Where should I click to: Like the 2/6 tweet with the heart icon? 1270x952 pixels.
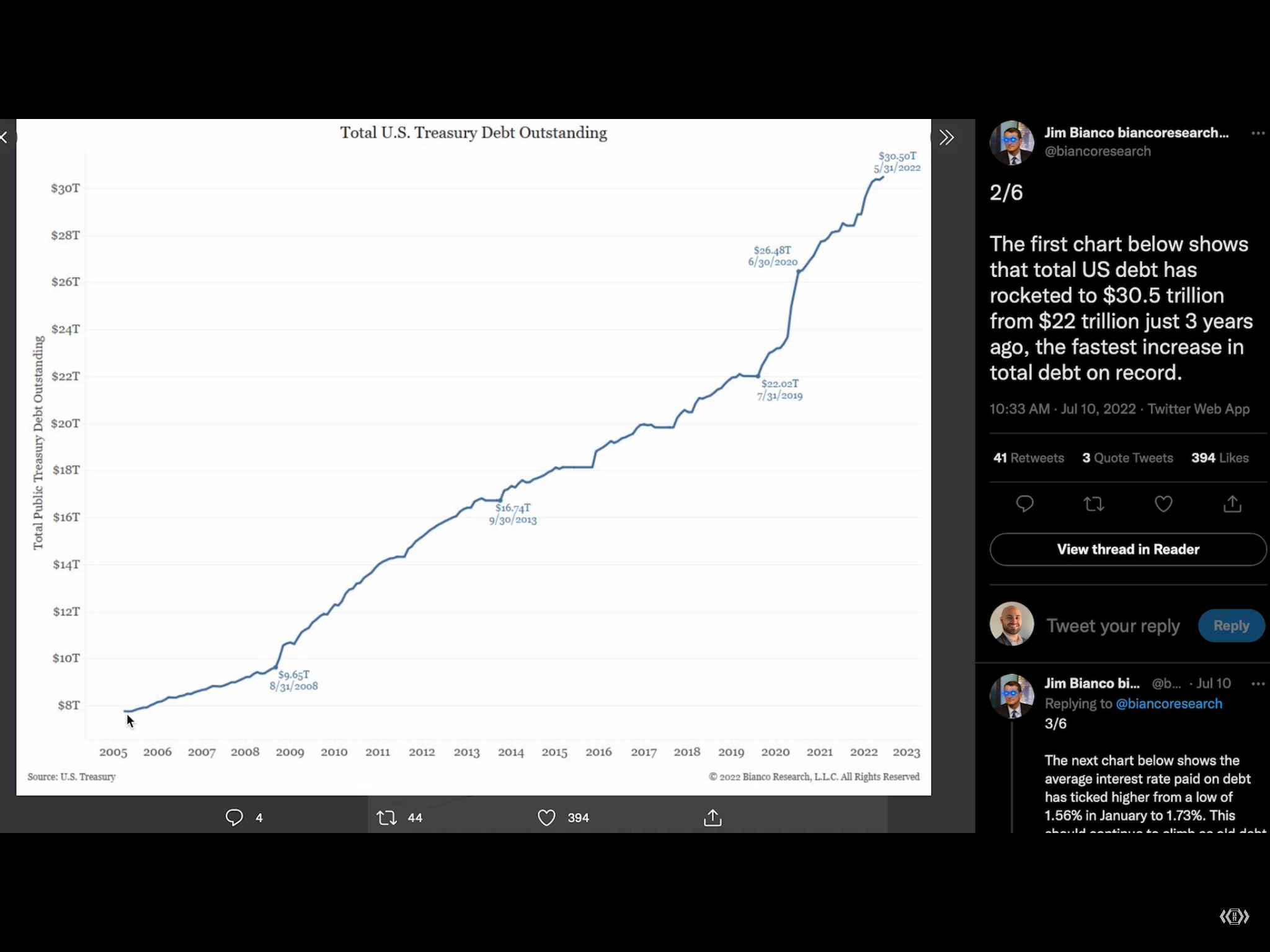(1163, 504)
